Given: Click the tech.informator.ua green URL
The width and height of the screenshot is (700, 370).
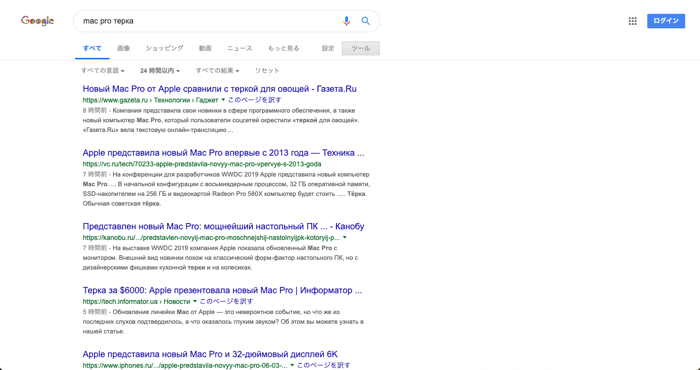Looking at the screenshot, I should (136, 301).
